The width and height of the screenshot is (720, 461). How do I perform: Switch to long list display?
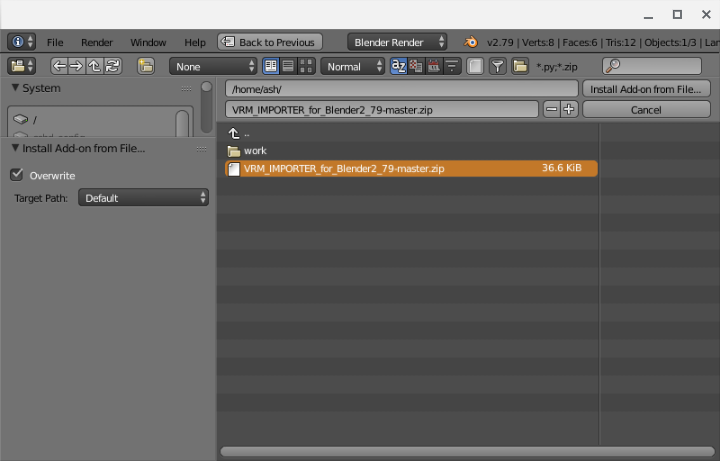288,66
